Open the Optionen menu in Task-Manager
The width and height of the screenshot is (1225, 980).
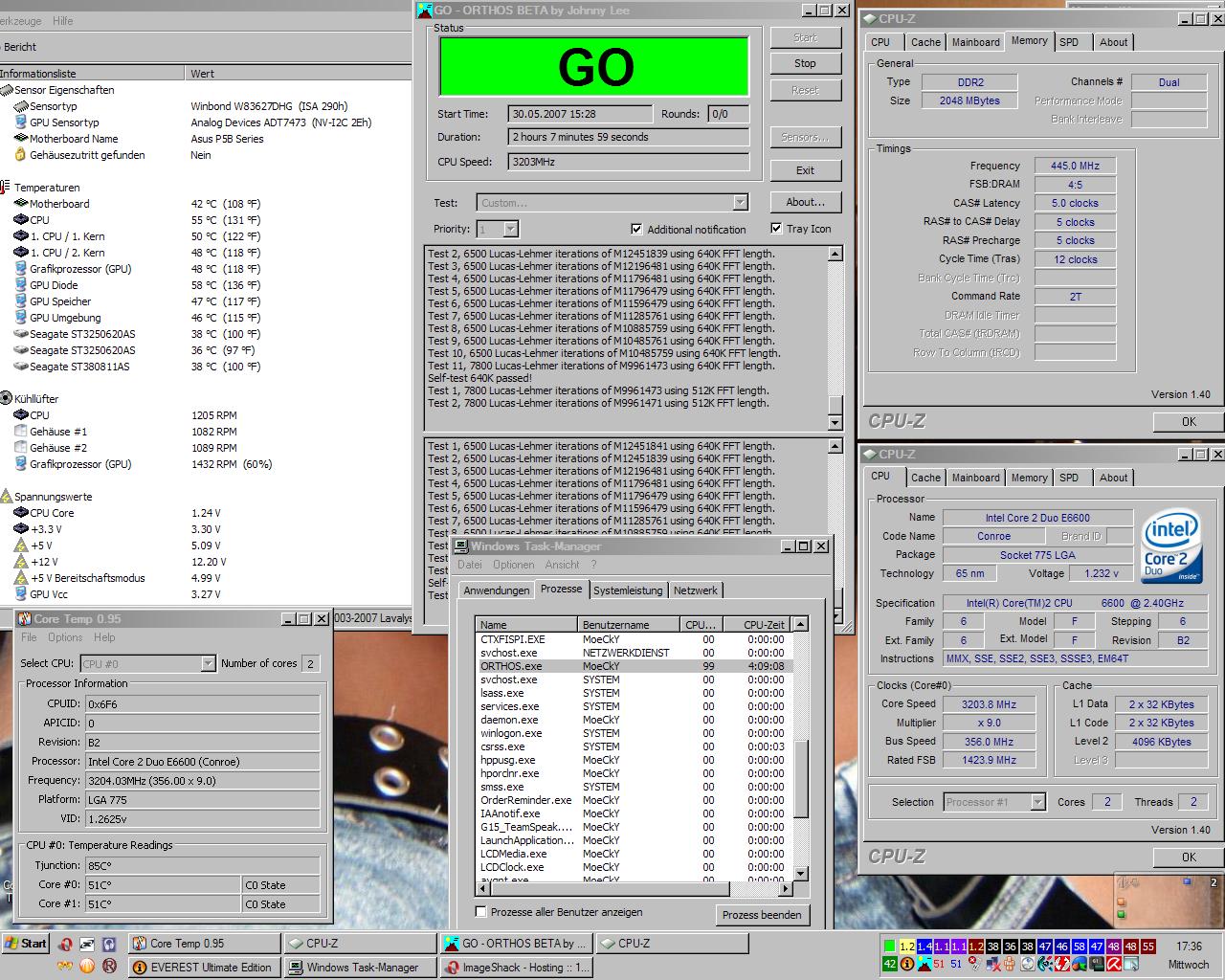tap(514, 565)
